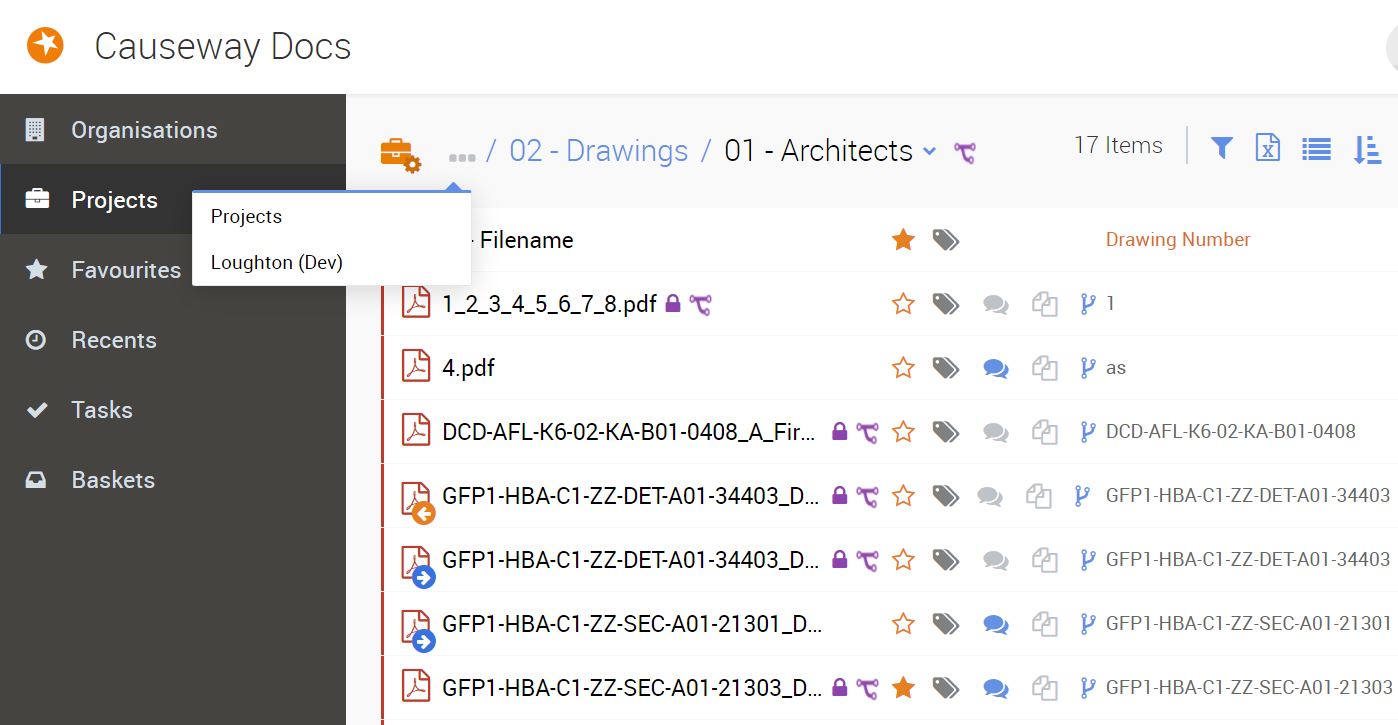Click drawing number GFP1-HBA-C1-ZZ-SEC-A01-21301
This screenshot has width=1398, height=725.
pyautogui.click(x=1248, y=623)
